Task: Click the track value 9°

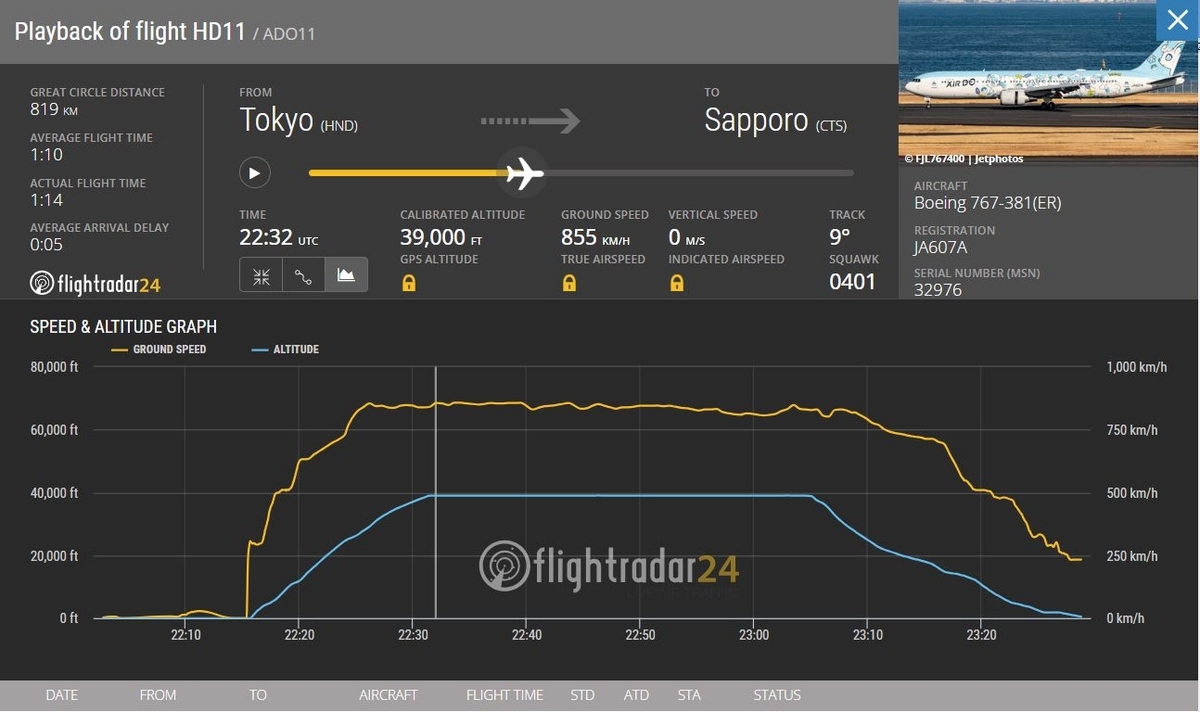Action: (x=839, y=237)
